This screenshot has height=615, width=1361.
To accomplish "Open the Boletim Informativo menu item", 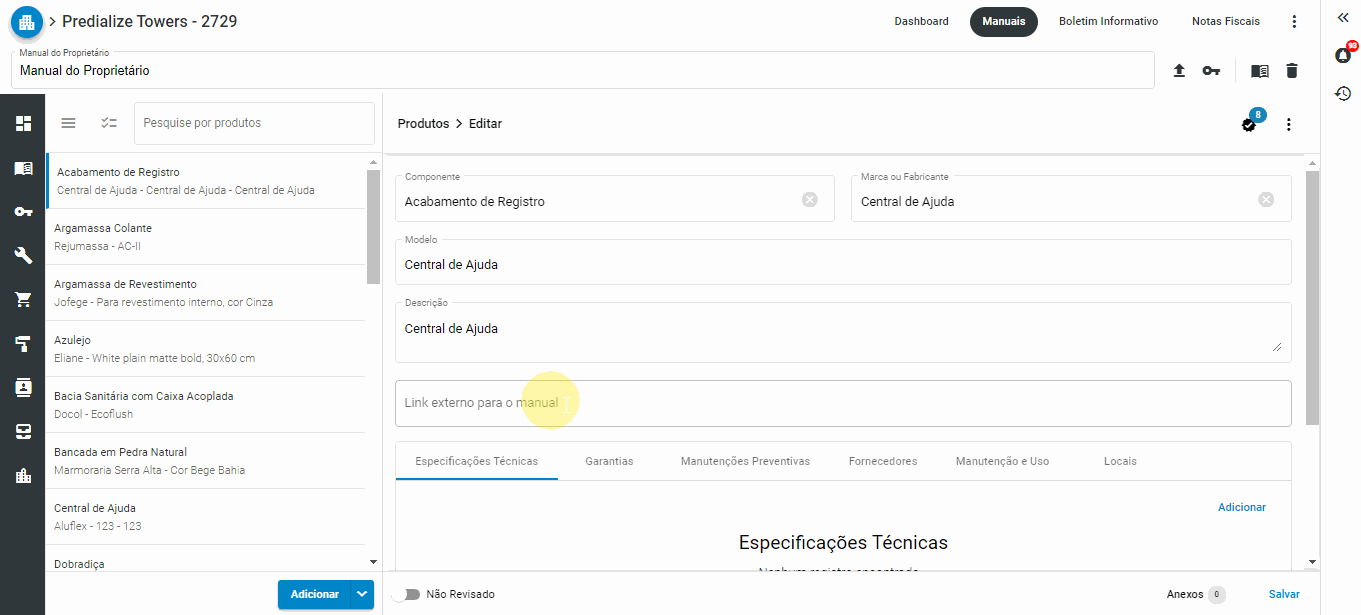I will pyautogui.click(x=1108, y=20).
